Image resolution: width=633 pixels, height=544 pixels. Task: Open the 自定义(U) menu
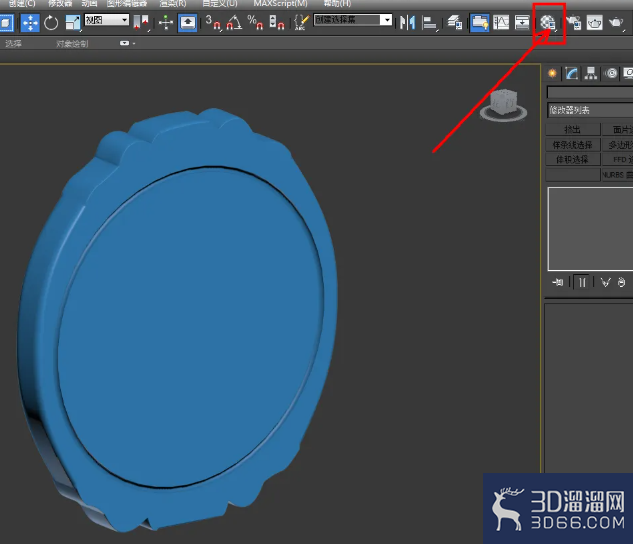tap(220, 4)
